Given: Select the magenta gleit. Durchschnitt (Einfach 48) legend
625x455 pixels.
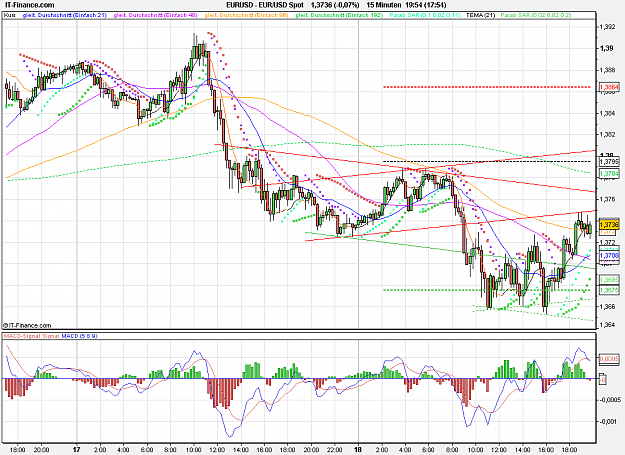Looking at the screenshot, I should [x=155, y=15].
